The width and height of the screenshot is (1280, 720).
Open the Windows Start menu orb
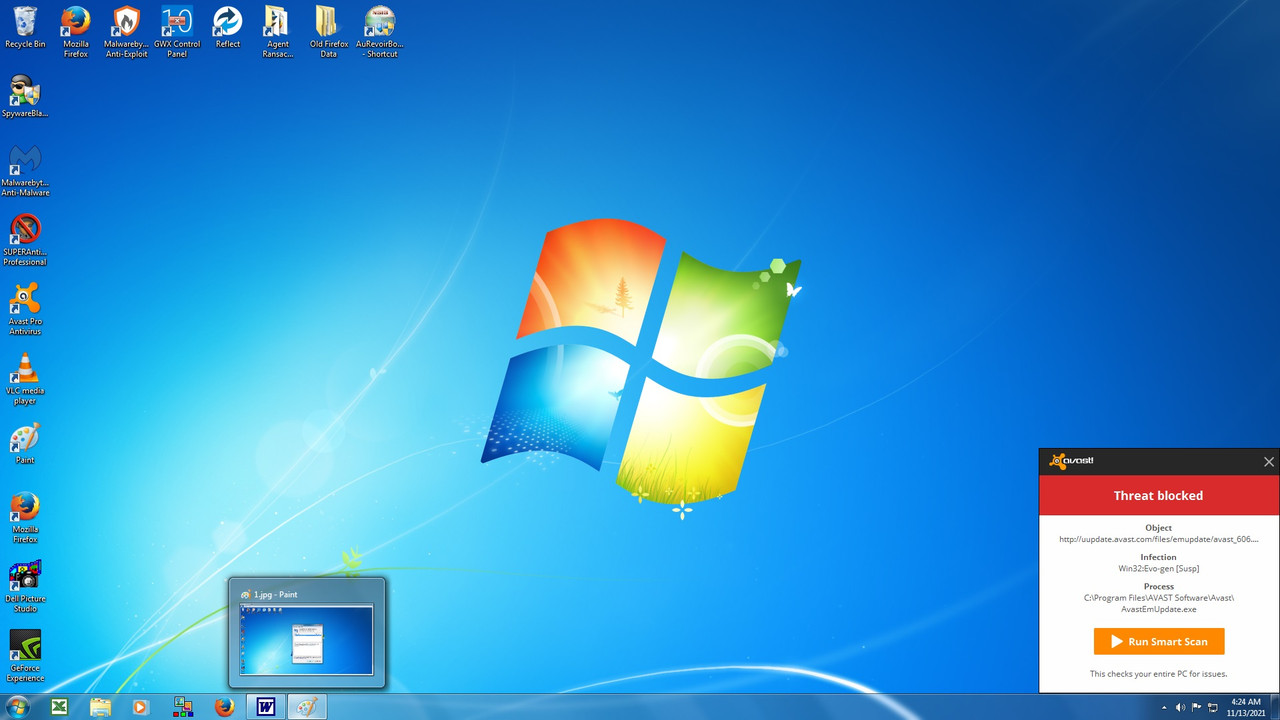click(18, 707)
